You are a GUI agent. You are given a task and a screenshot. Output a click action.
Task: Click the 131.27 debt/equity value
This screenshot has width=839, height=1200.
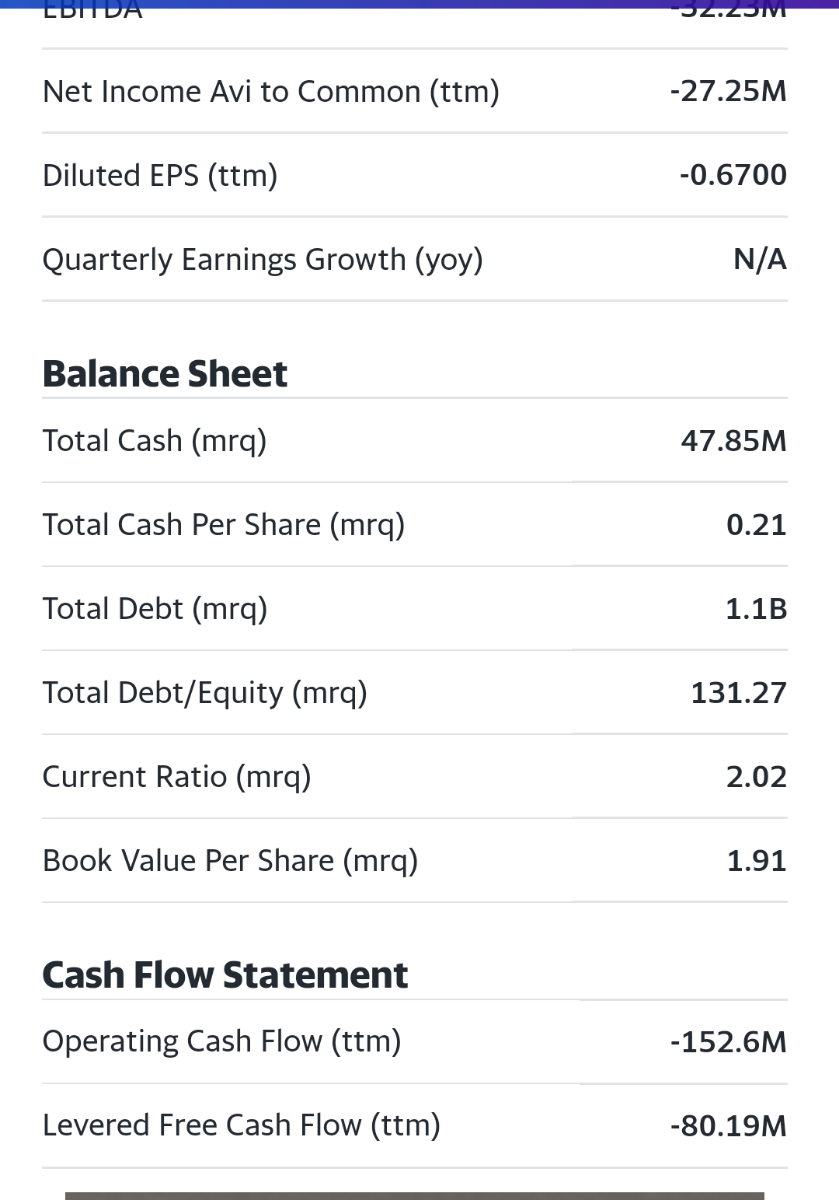(739, 693)
